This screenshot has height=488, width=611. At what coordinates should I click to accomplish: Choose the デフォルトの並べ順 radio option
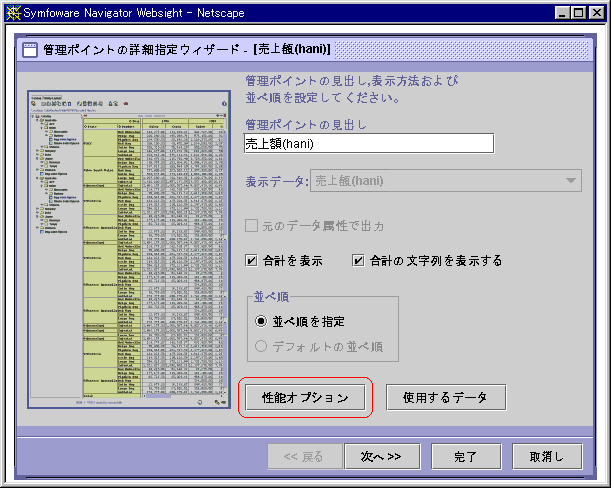pos(260,347)
